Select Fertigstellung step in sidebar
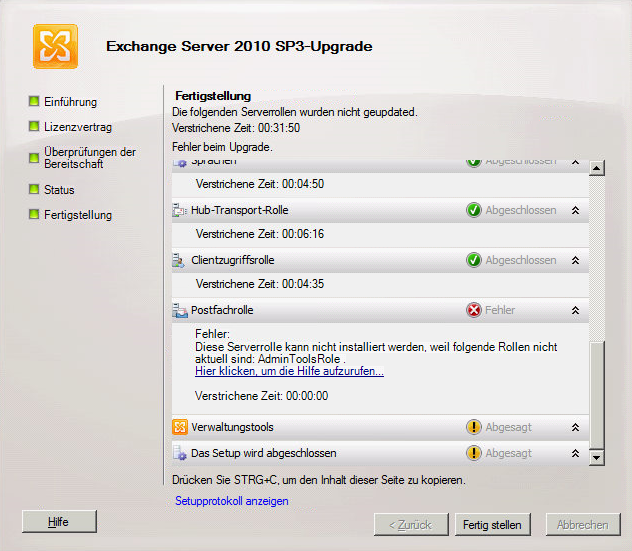Viewport: 632px width, 551px height. click(x=78, y=215)
